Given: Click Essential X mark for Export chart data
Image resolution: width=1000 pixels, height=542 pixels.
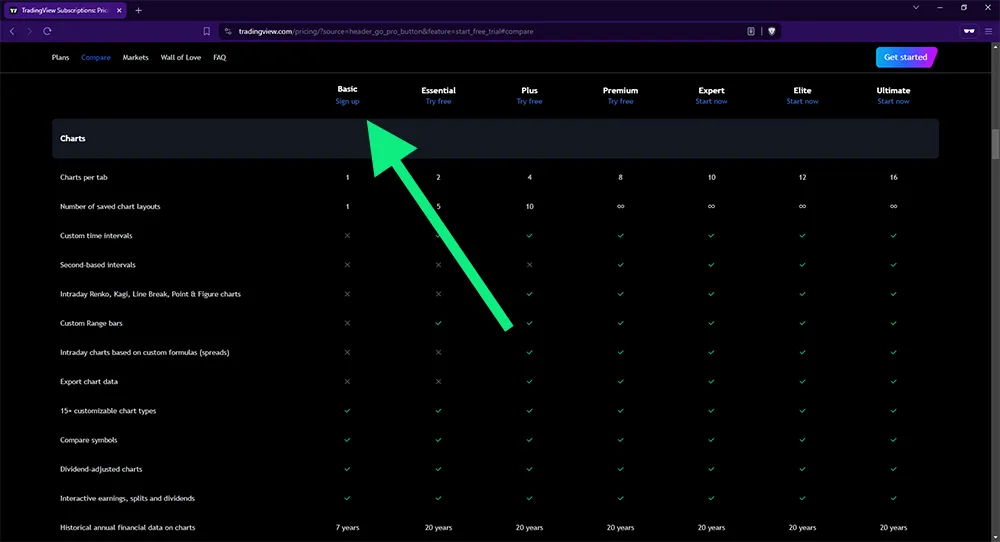Looking at the screenshot, I should (439, 382).
